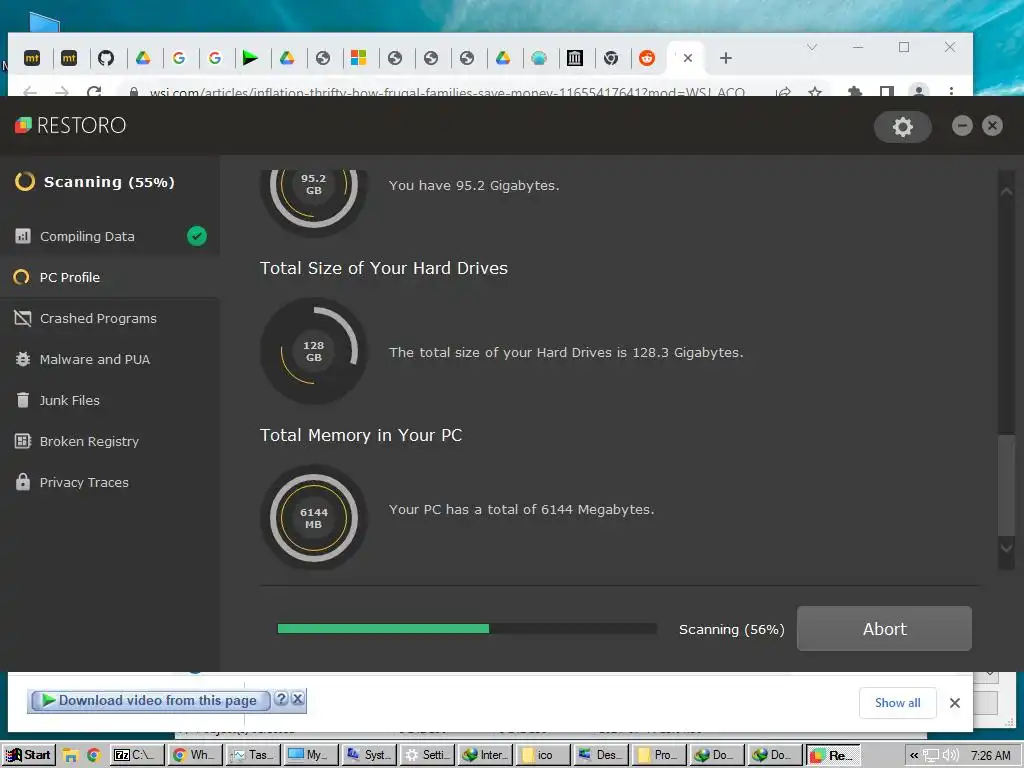Minimize the Restoro window
This screenshot has width=1024, height=768.
[x=962, y=125]
